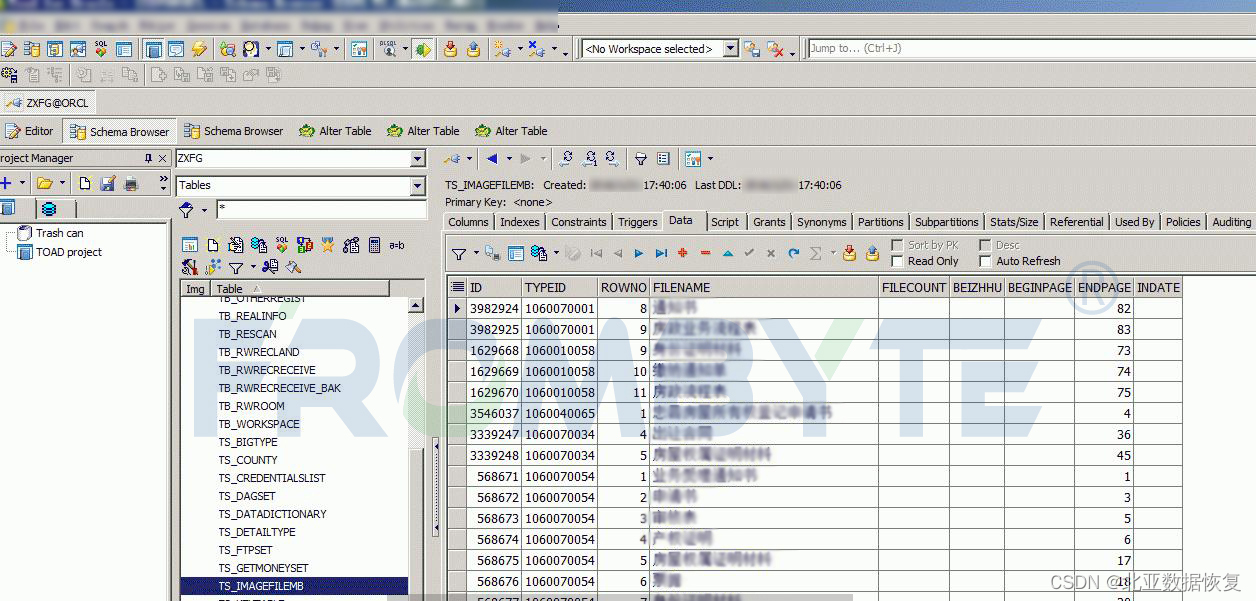The image size is (1256, 601).
Task: Open the Tables object type dropdown
Action: point(418,185)
